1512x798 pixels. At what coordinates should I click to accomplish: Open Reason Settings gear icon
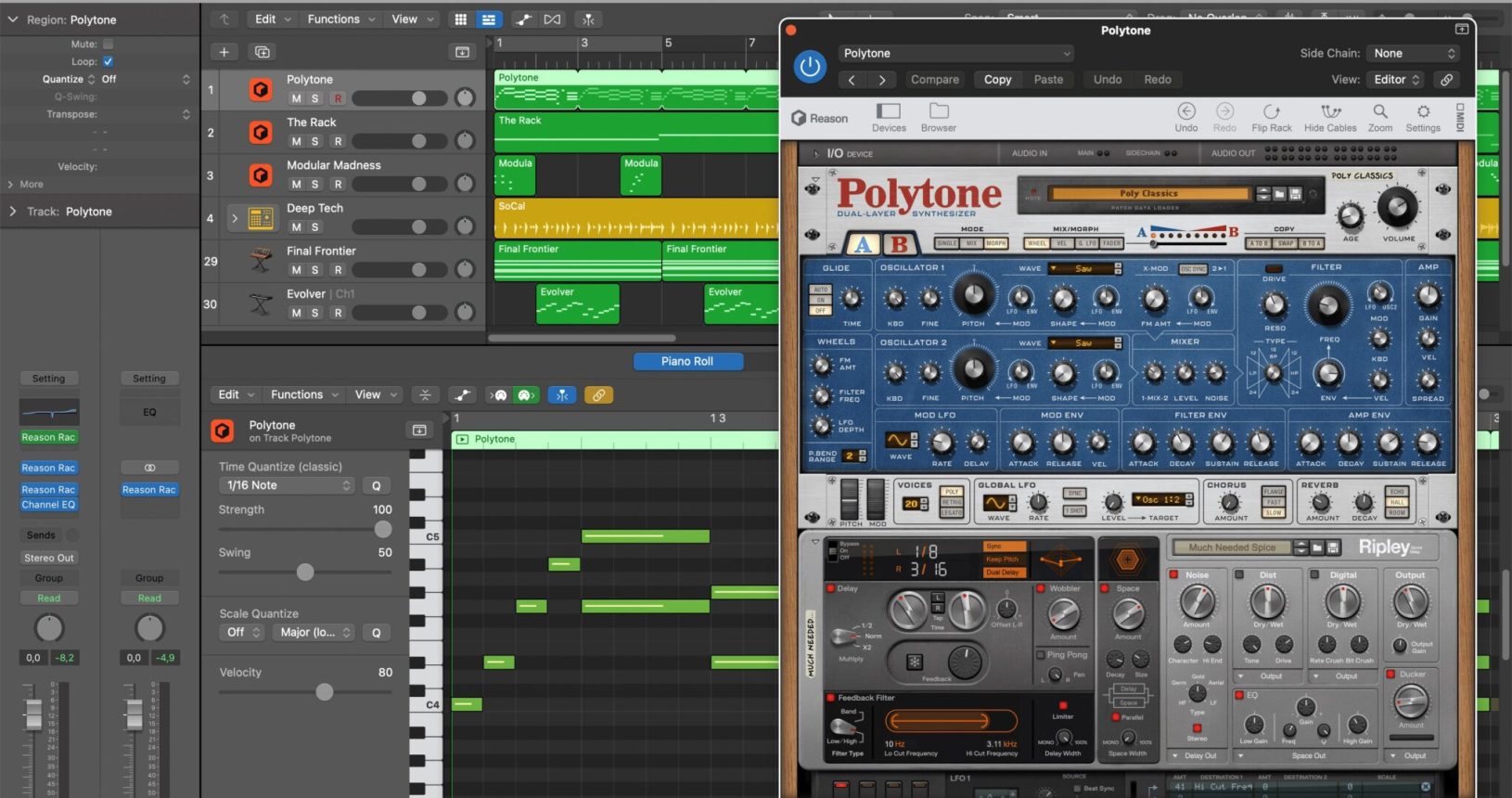[1423, 111]
